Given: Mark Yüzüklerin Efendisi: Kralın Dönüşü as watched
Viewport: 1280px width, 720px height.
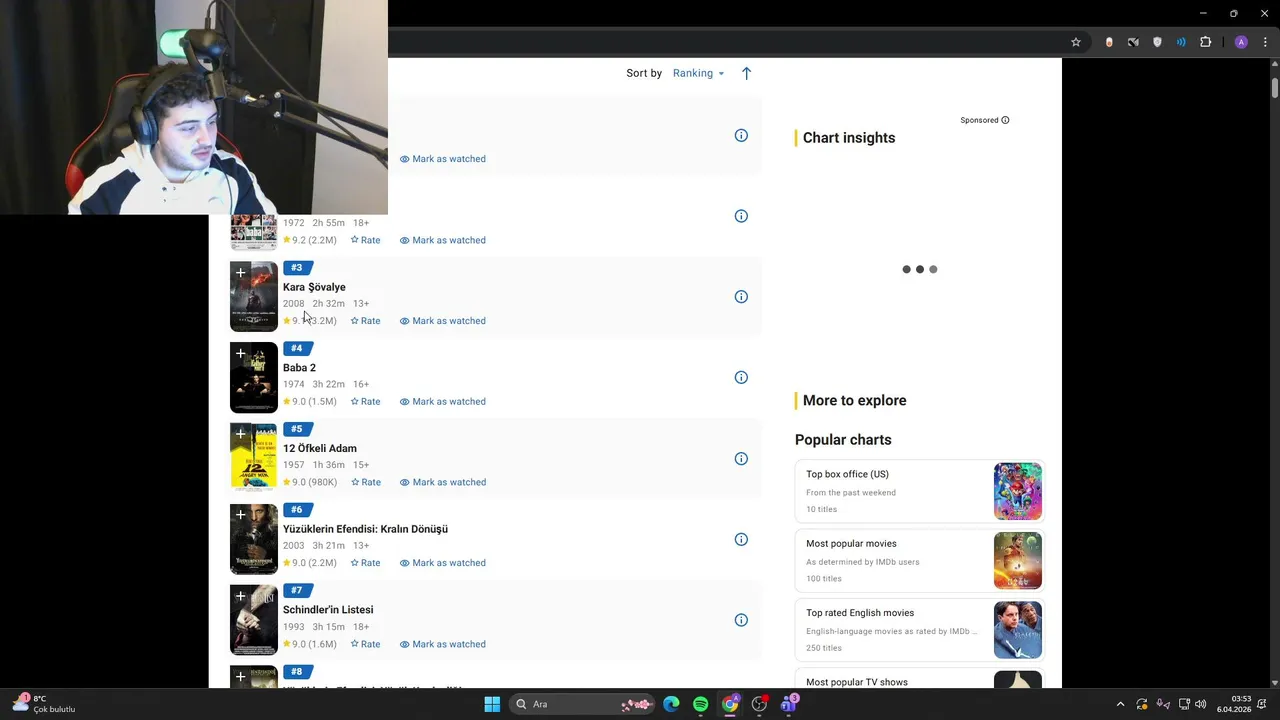Looking at the screenshot, I should click(443, 563).
